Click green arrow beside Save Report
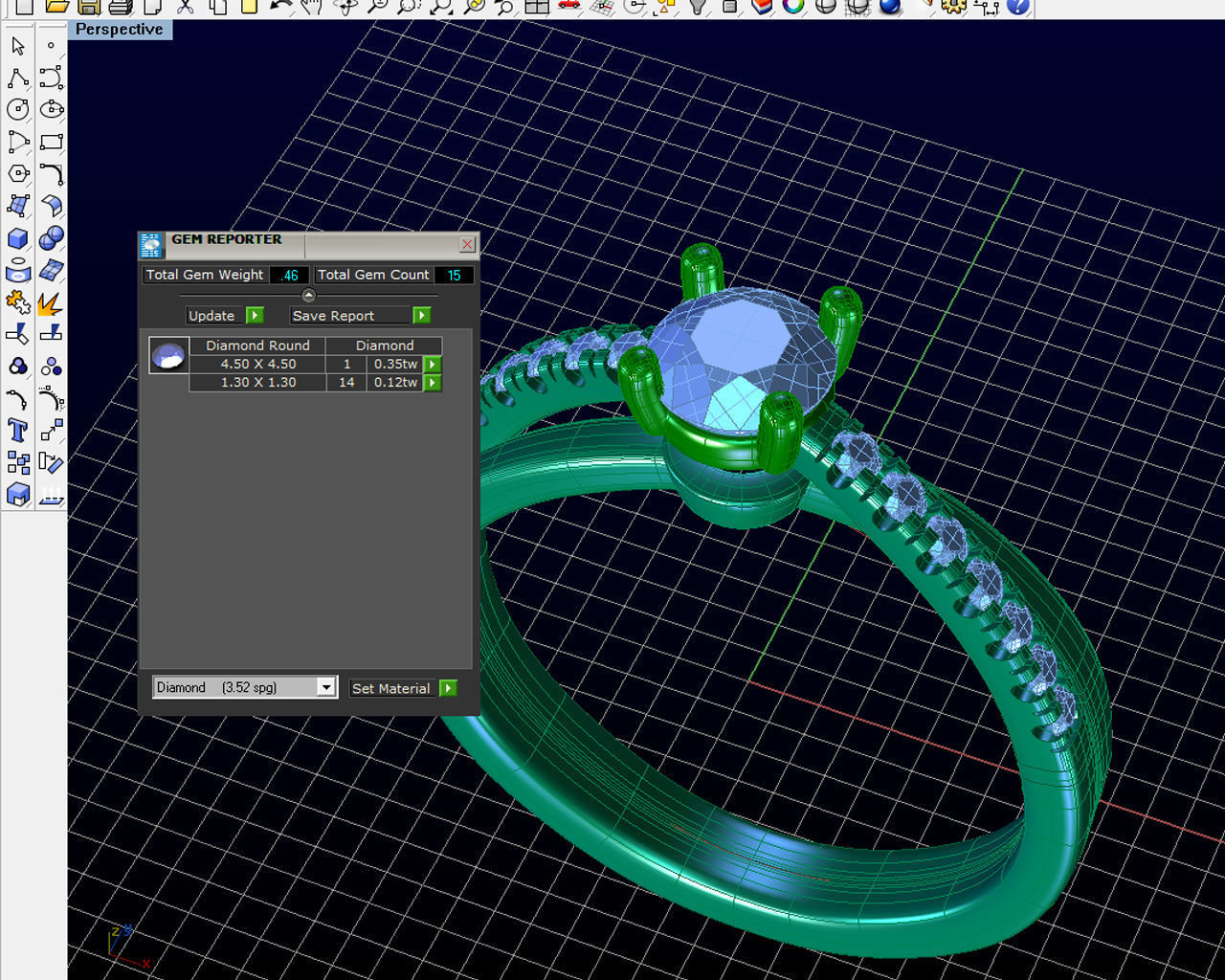The height and width of the screenshot is (980, 1225). click(x=421, y=316)
